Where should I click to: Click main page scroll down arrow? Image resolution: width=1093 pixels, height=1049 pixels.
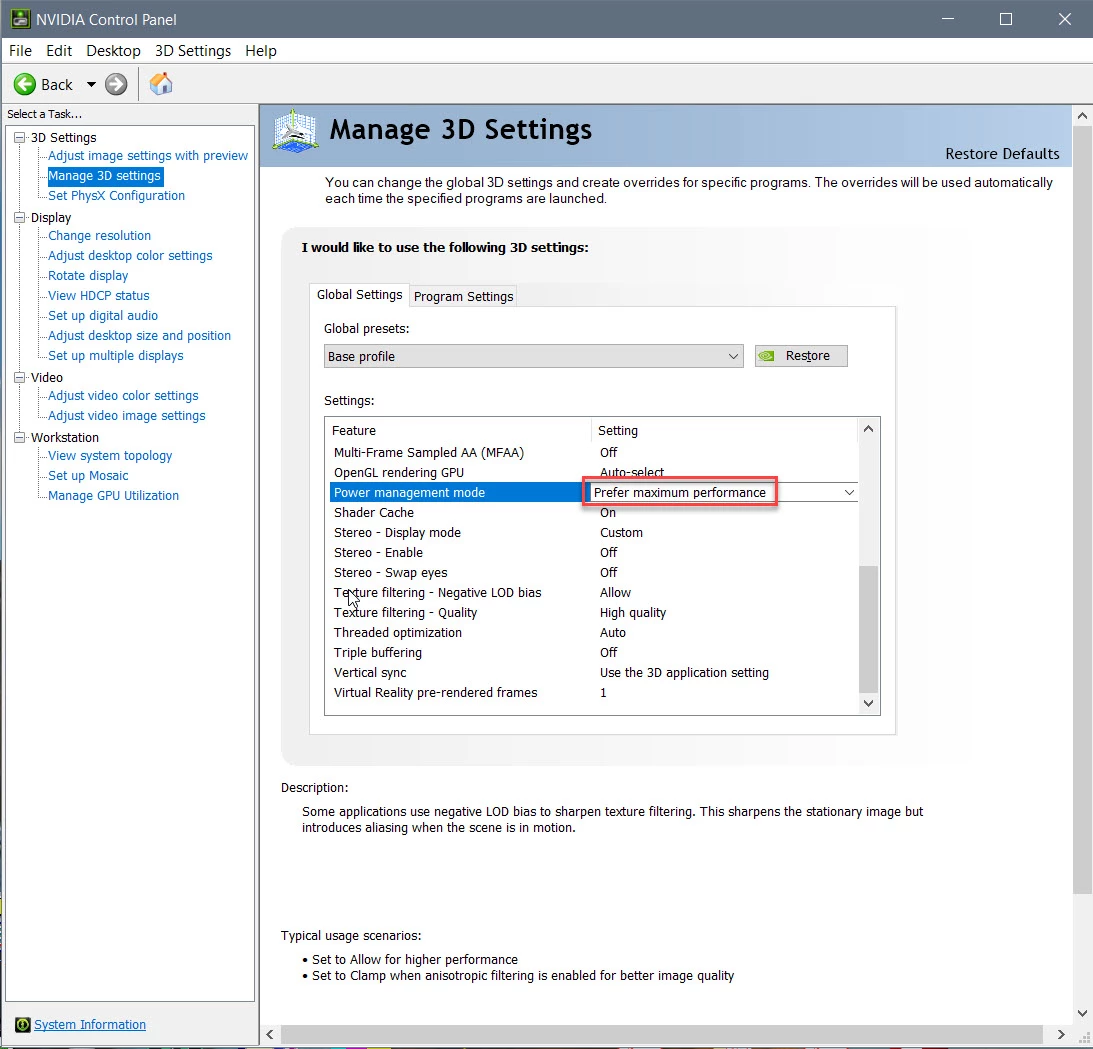(x=1082, y=1013)
